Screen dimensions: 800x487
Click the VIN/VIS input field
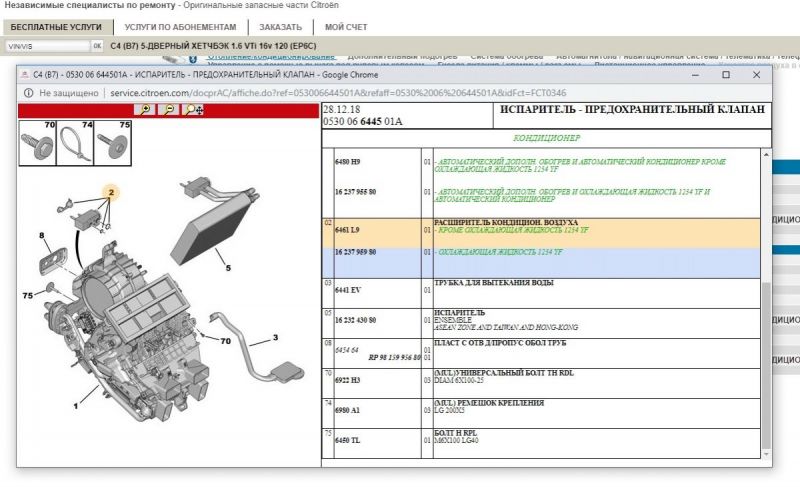point(46,46)
